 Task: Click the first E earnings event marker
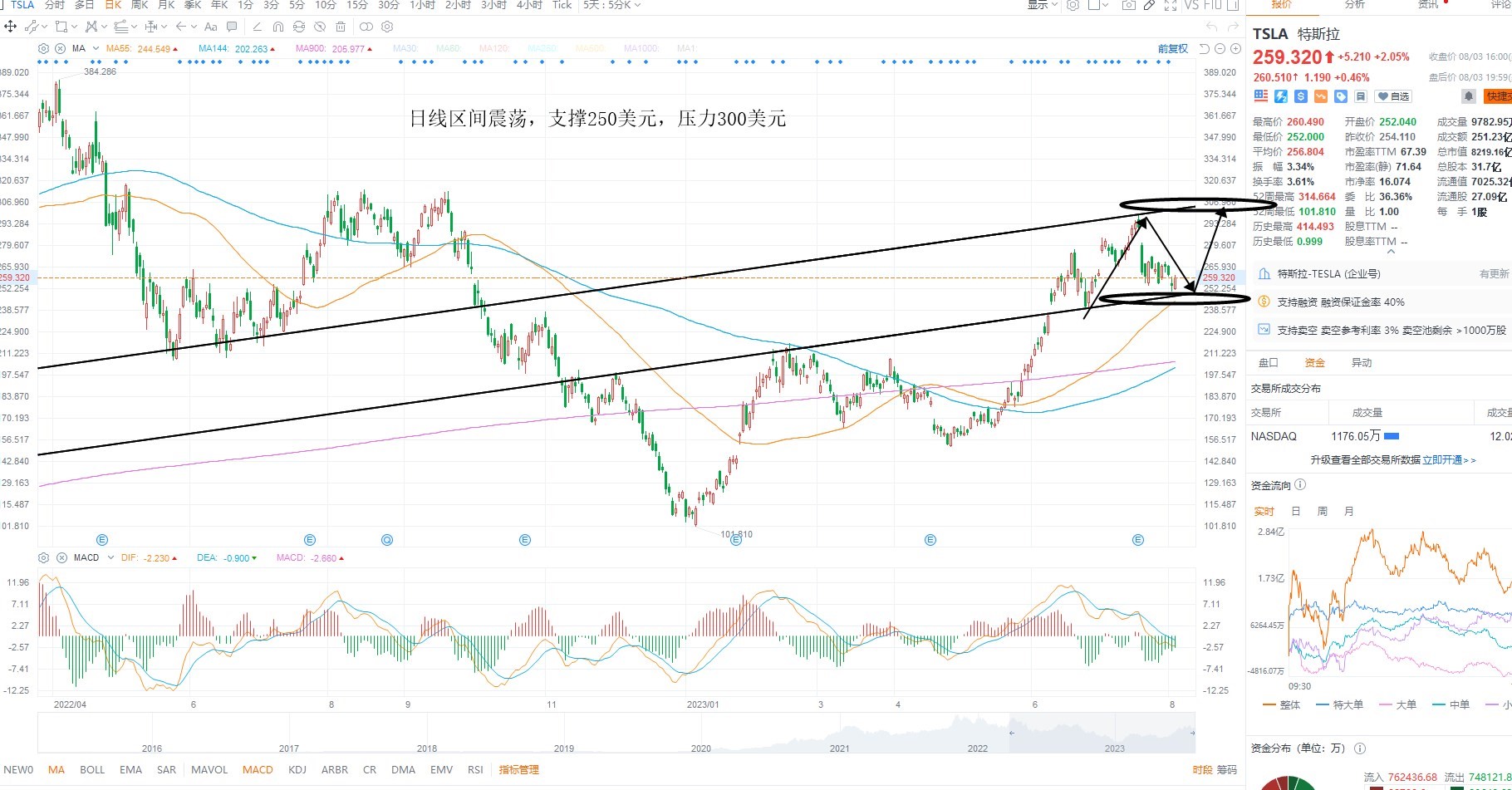point(102,540)
